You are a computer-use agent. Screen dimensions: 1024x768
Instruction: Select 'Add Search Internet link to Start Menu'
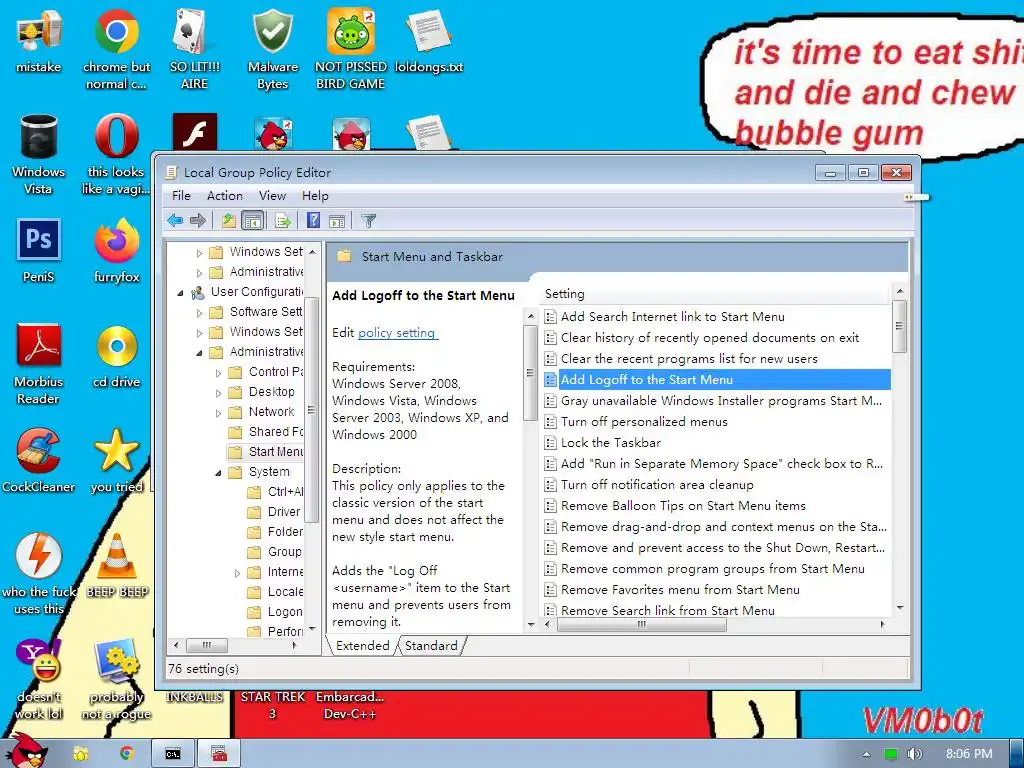673,317
